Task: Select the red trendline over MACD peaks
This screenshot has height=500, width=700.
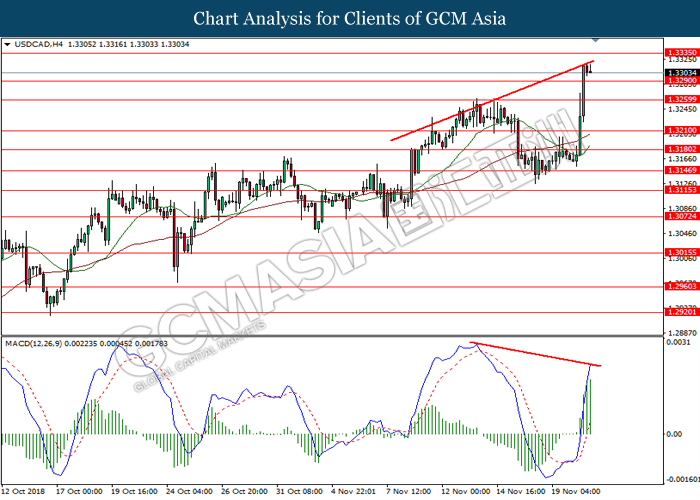Action: (536, 354)
